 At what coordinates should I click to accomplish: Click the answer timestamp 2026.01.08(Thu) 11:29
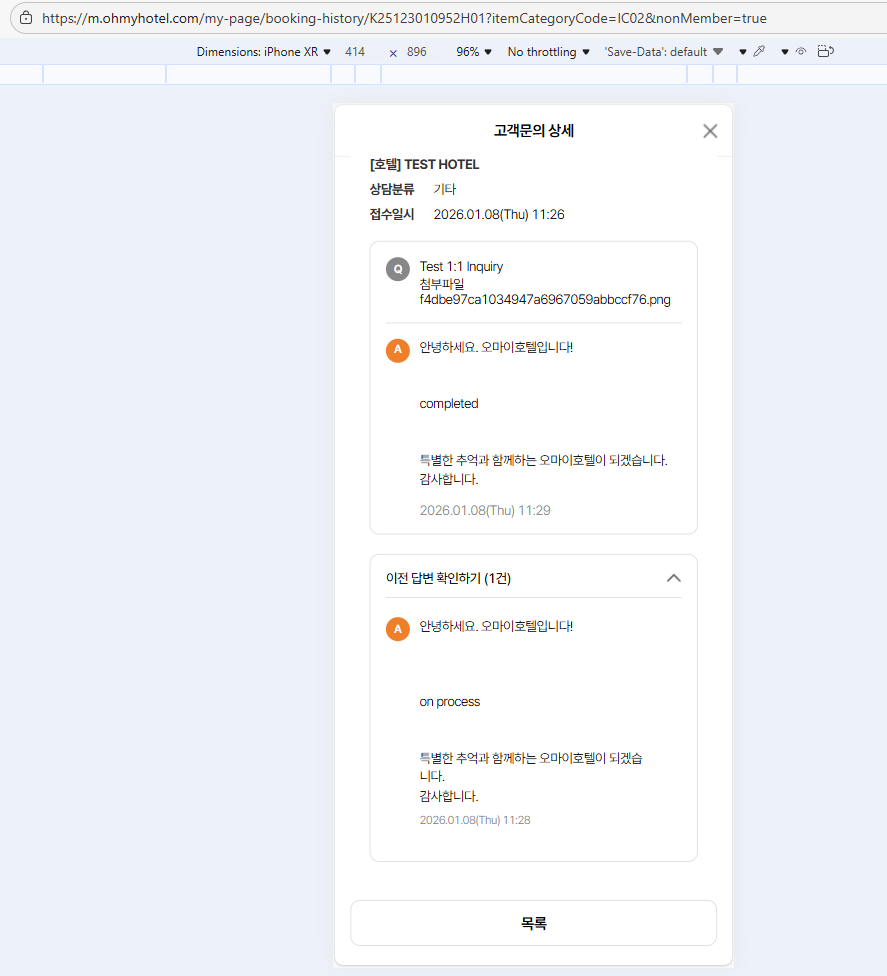[485, 510]
